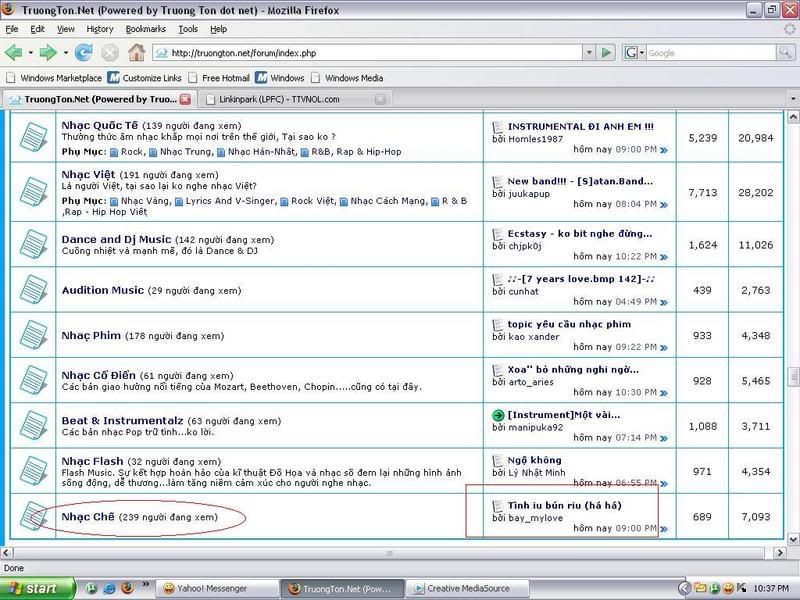This screenshot has height=600, width=800.
Task: Open the Back history dropdown arrow
Action: click(x=31, y=53)
